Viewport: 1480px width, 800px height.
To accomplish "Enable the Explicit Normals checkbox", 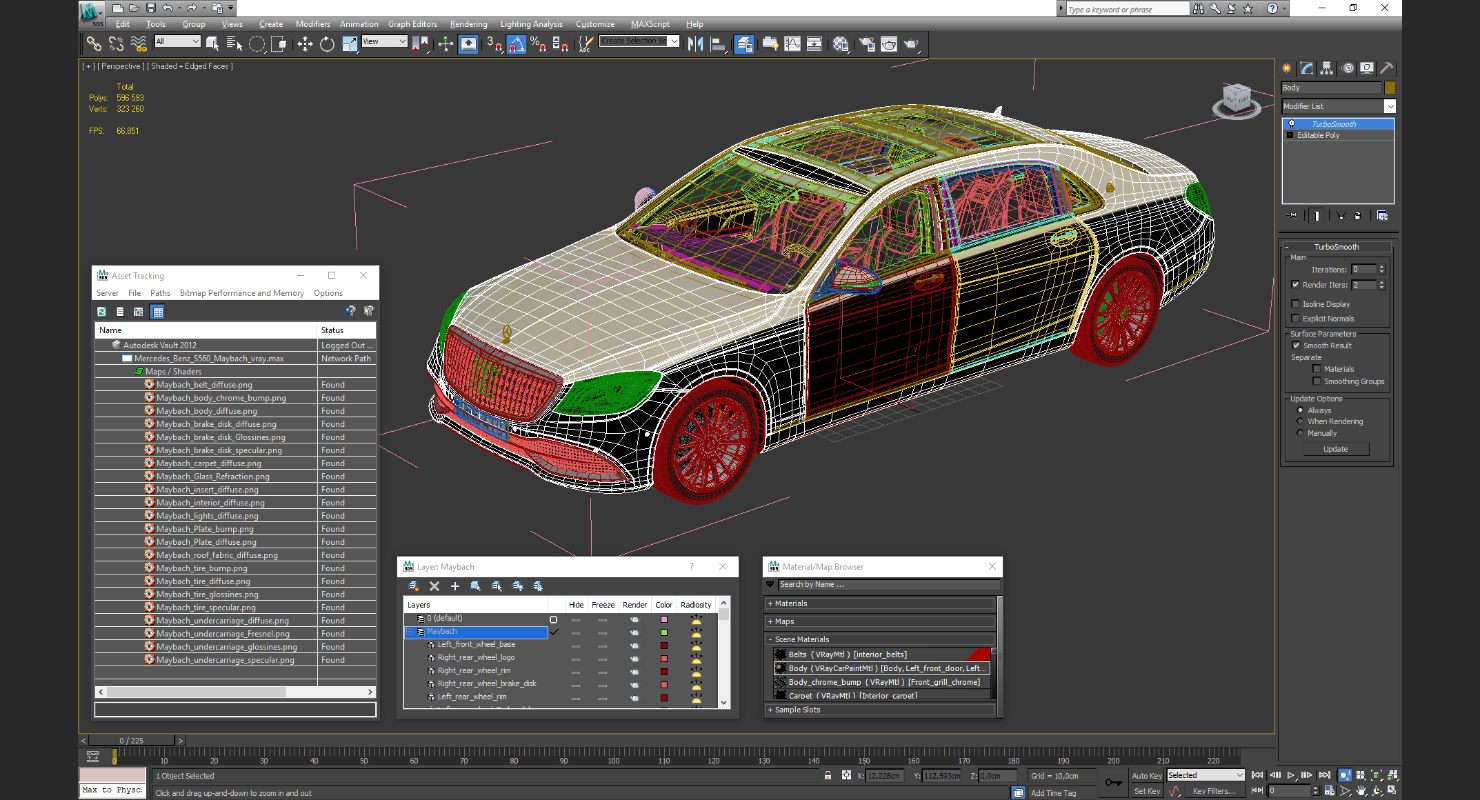I will tap(1296, 318).
